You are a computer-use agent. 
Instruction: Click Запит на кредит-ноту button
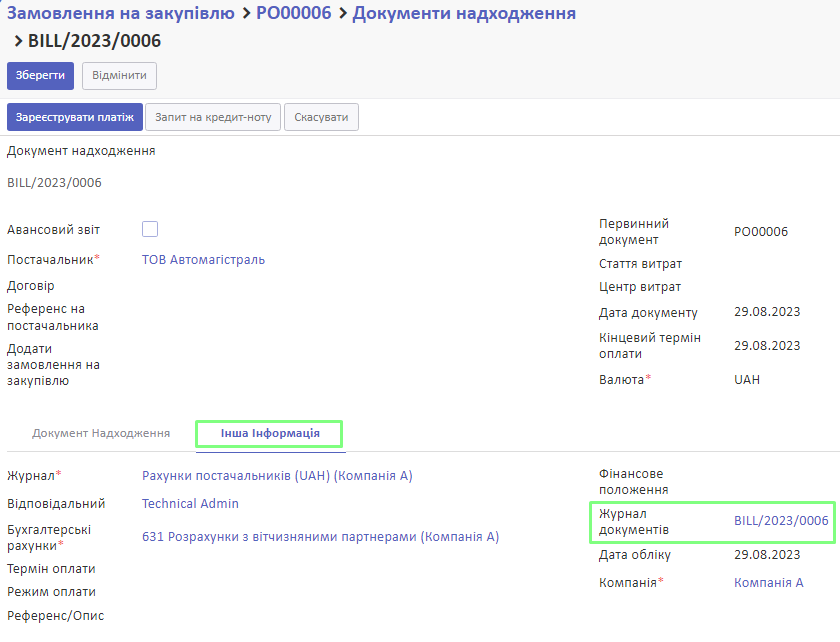[x=213, y=117]
